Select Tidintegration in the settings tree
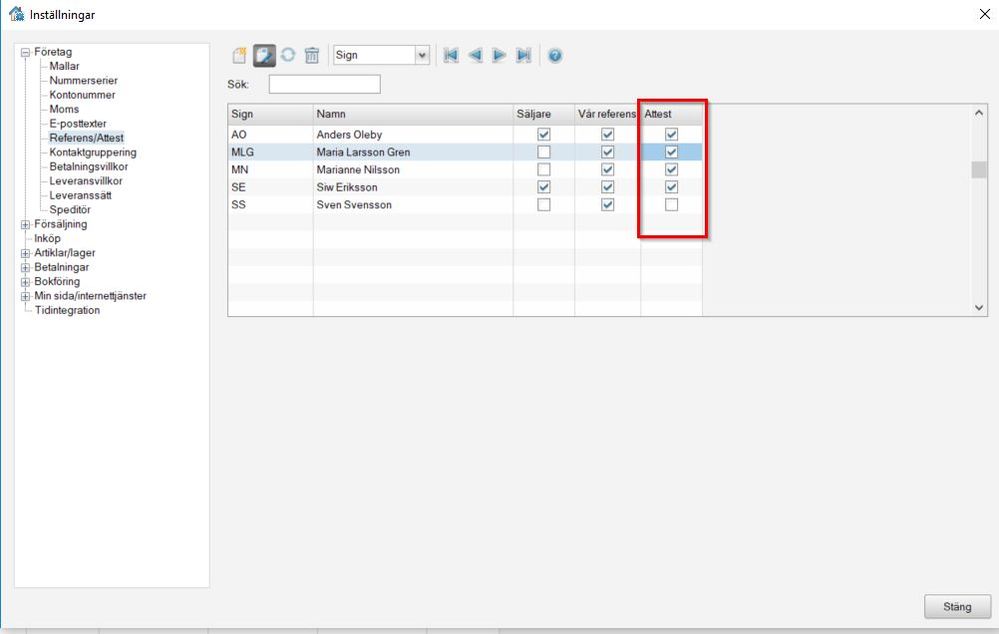The width and height of the screenshot is (999, 634). [x=67, y=310]
